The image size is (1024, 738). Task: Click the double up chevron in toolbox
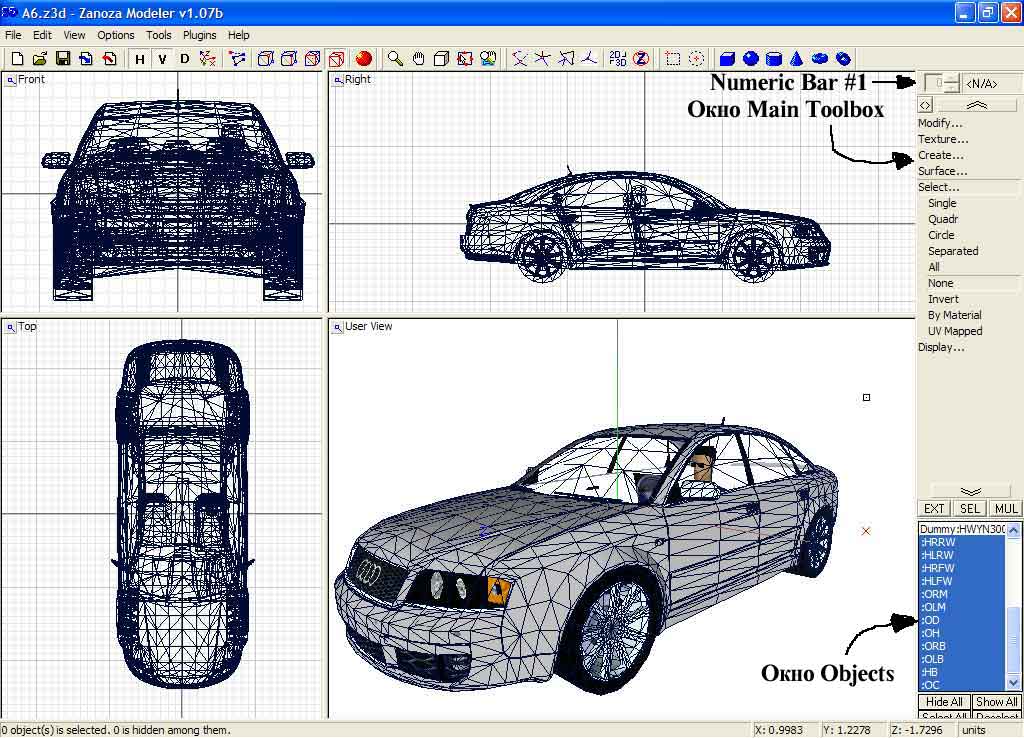pyautogui.click(x=977, y=105)
